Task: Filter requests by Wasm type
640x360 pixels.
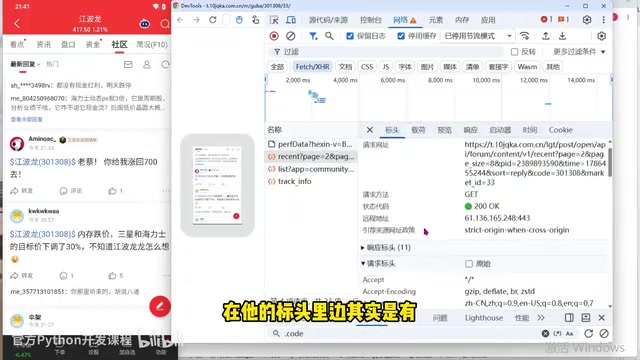Action: 527,67
